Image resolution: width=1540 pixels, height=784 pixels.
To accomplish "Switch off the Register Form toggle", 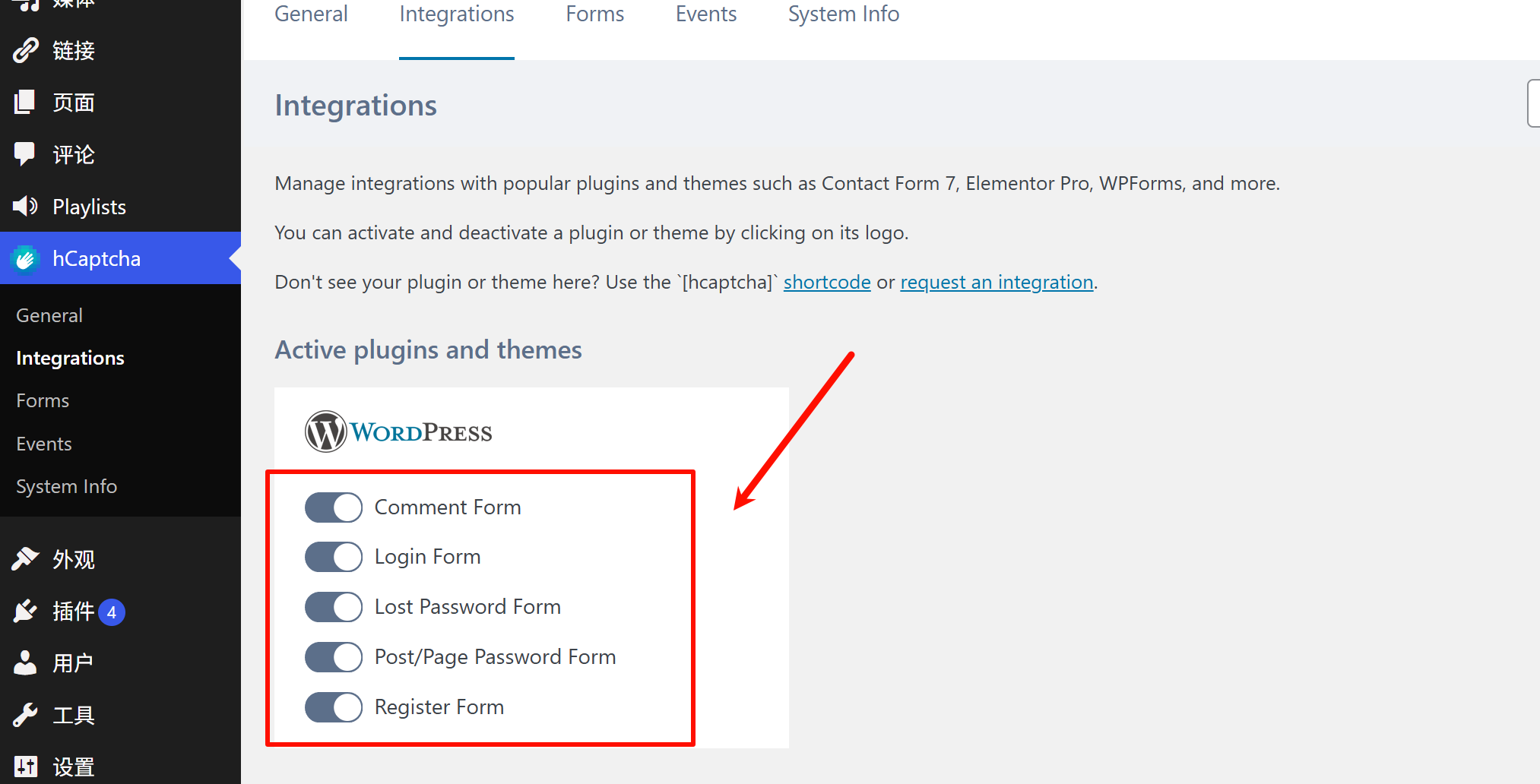I will (334, 707).
